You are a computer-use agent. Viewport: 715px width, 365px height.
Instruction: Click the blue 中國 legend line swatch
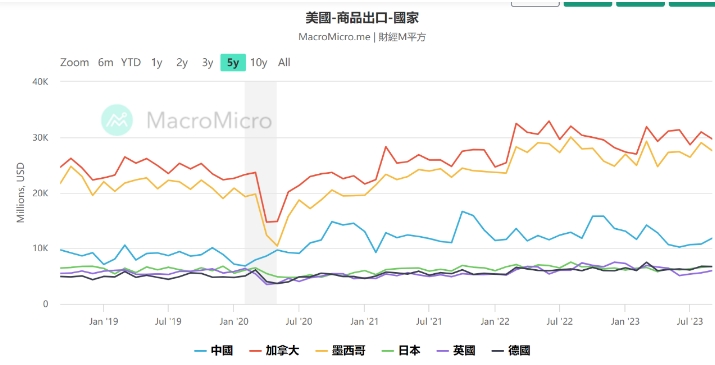click(x=201, y=351)
